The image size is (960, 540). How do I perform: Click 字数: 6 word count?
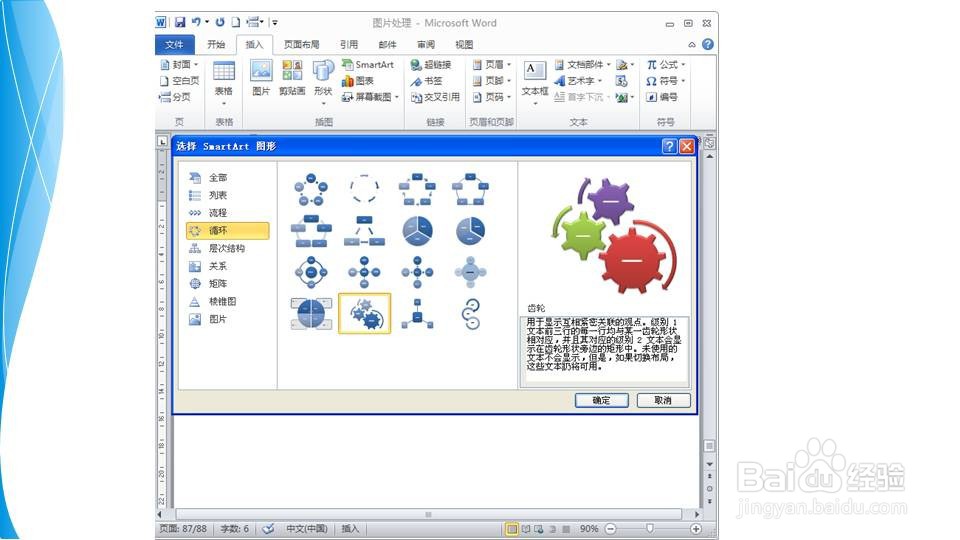pos(234,528)
